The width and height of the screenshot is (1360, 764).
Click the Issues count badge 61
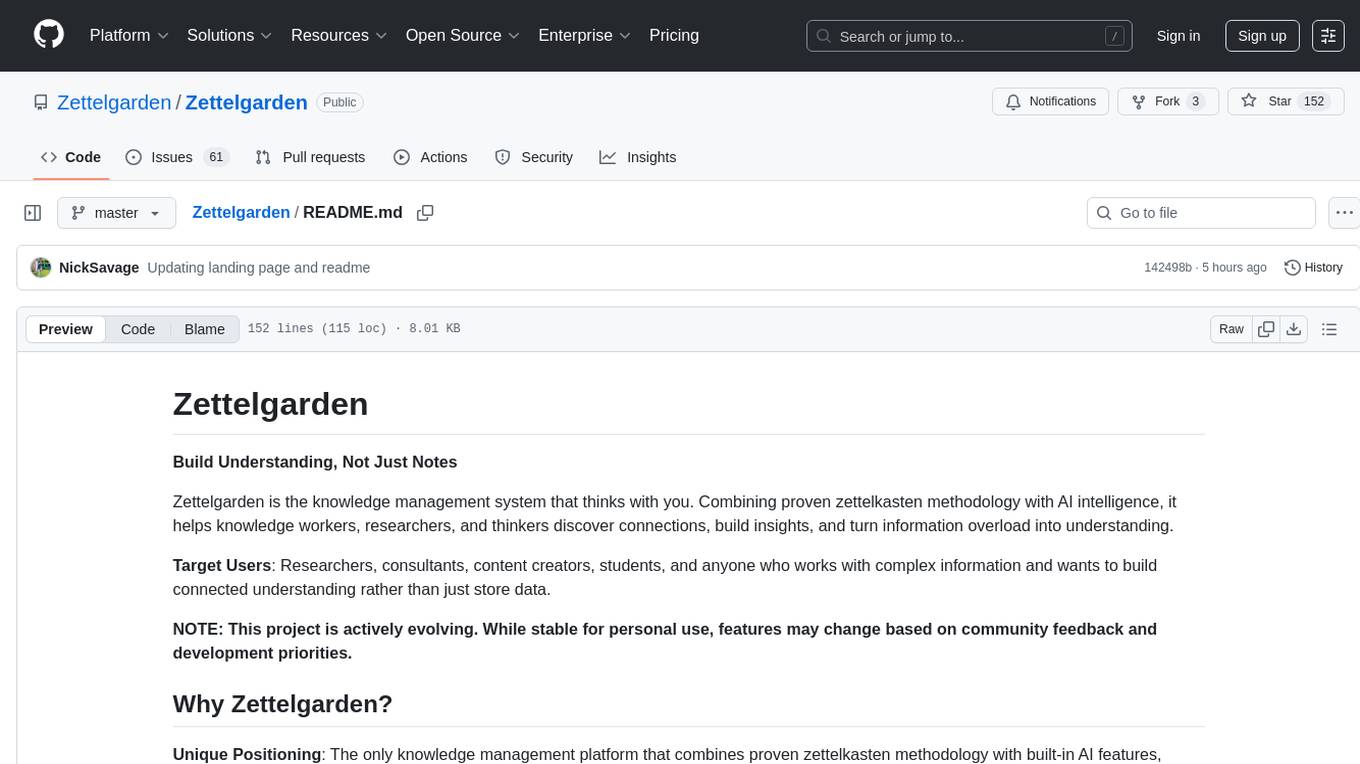click(x=216, y=157)
